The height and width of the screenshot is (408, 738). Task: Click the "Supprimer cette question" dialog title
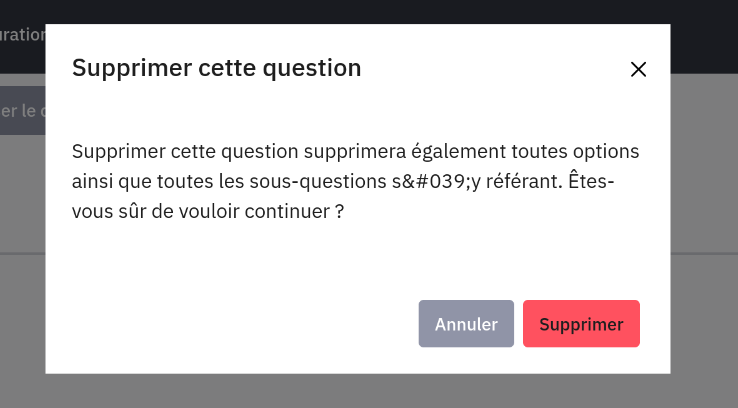point(216,68)
